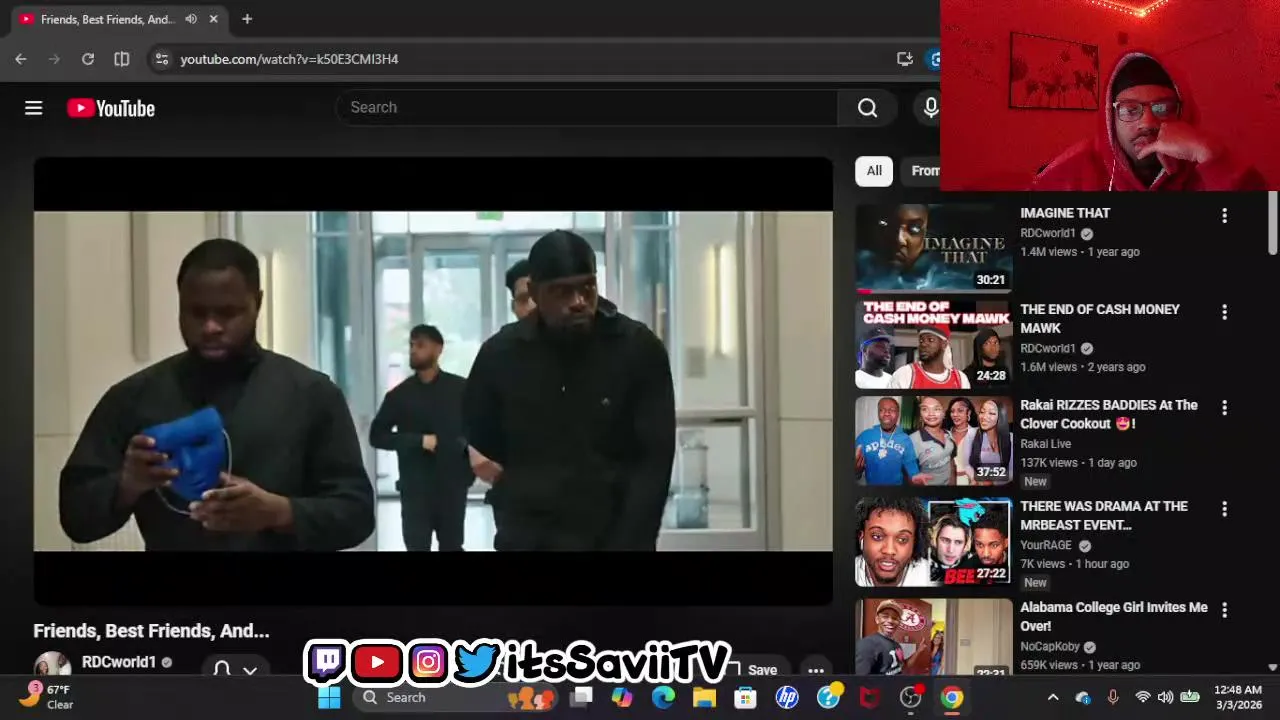The height and width of the screenshot is (720, 1280).
Task: Open the Rakai RIZZES BADDIES thumbnail
Action: pos(933,441)
